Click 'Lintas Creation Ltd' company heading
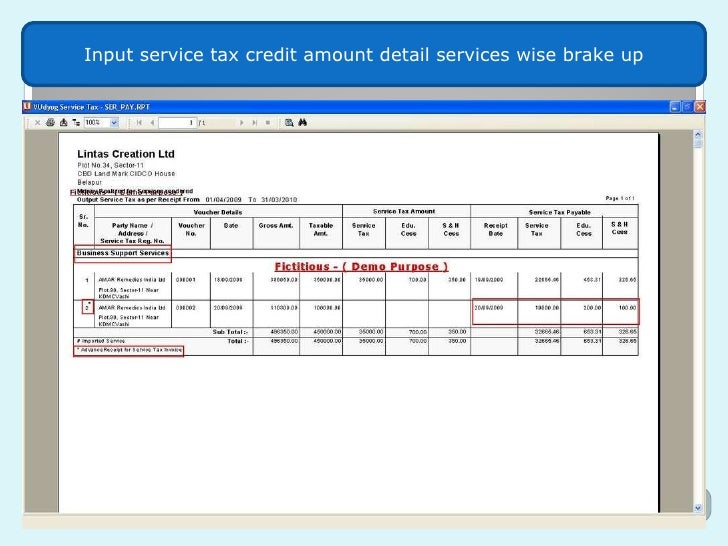Viewport: 728px width, 546px height. [126, 154]
